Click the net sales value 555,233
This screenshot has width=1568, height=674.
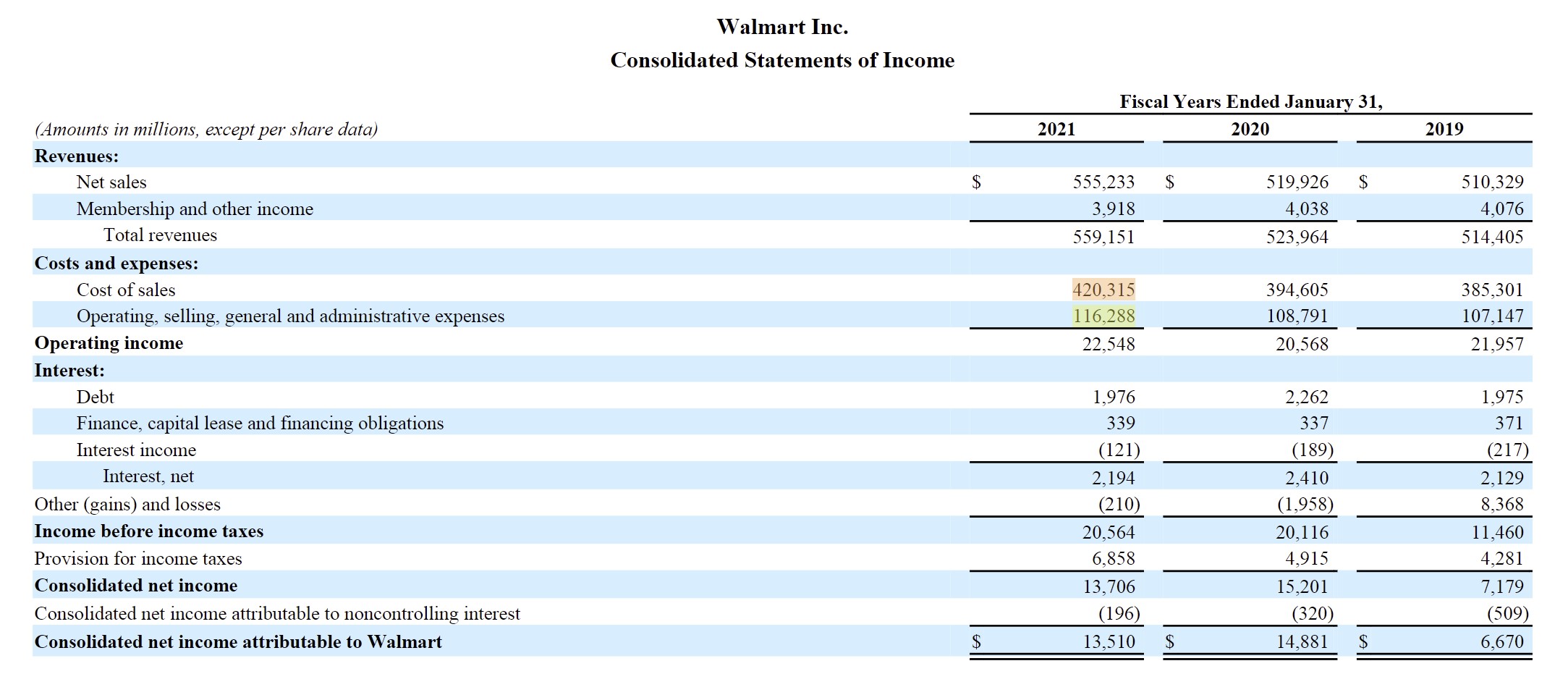pyautogui.click(x=1103, y=182)
